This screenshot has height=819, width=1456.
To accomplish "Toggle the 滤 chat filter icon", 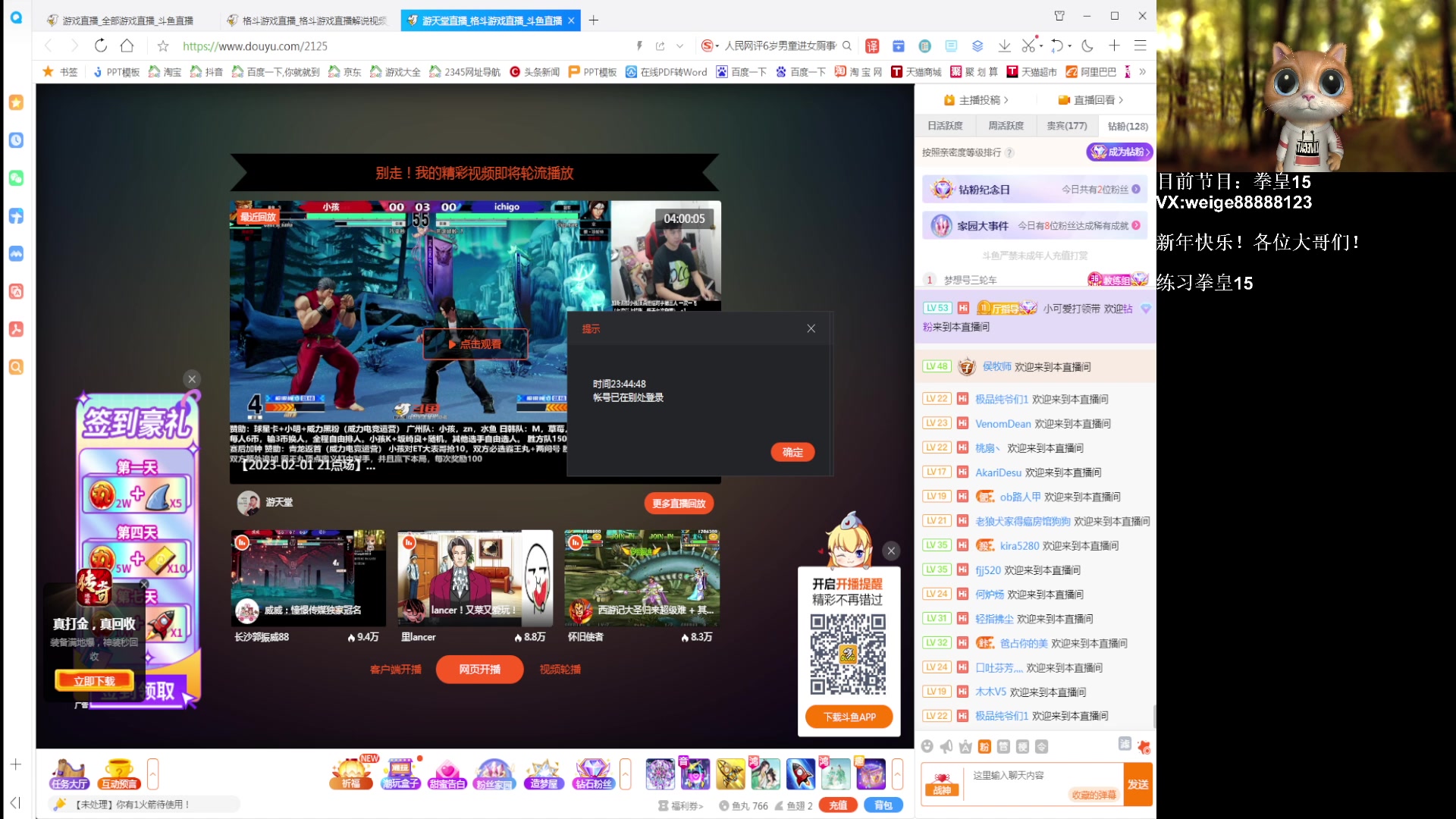I will 1125,744.
